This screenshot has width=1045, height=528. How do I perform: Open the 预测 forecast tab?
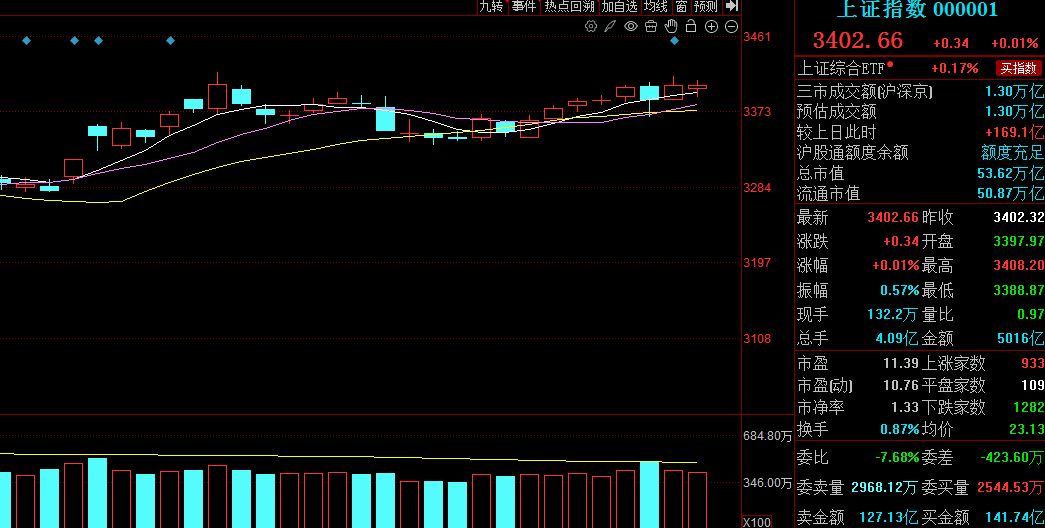click(706, 7)
